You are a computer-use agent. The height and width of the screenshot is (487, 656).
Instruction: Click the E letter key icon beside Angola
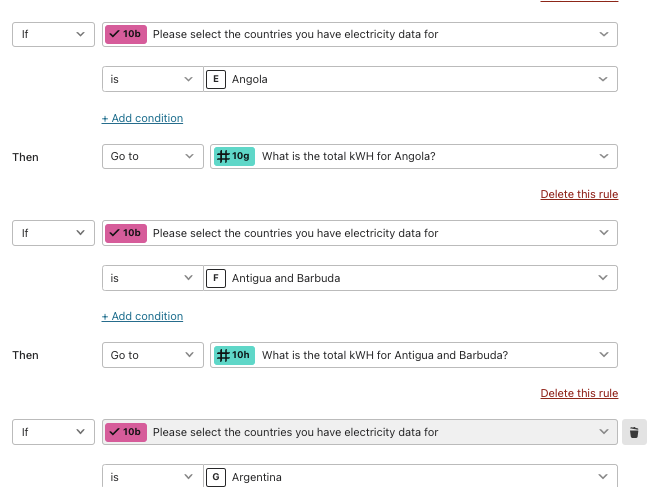(216, 79)
